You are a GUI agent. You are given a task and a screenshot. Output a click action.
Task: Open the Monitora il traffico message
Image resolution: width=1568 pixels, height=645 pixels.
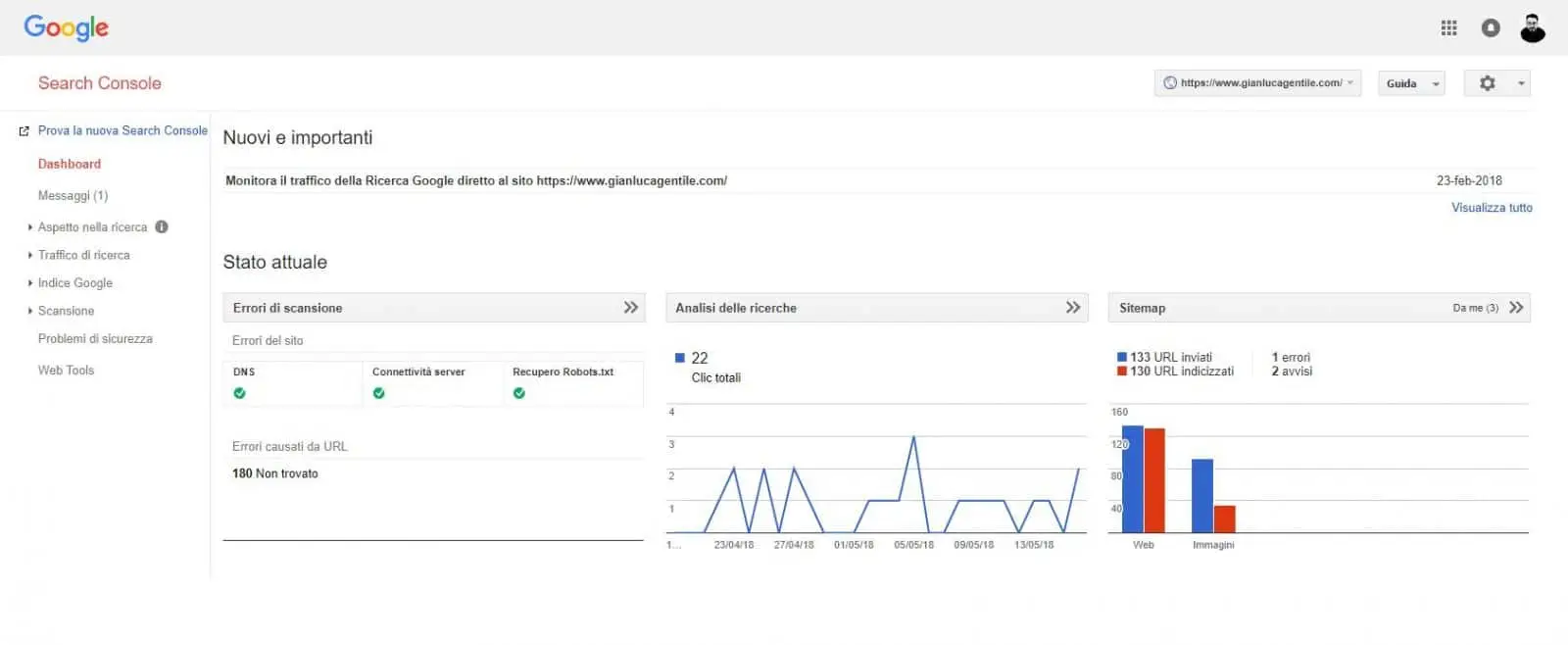click(x=476, y=180)
